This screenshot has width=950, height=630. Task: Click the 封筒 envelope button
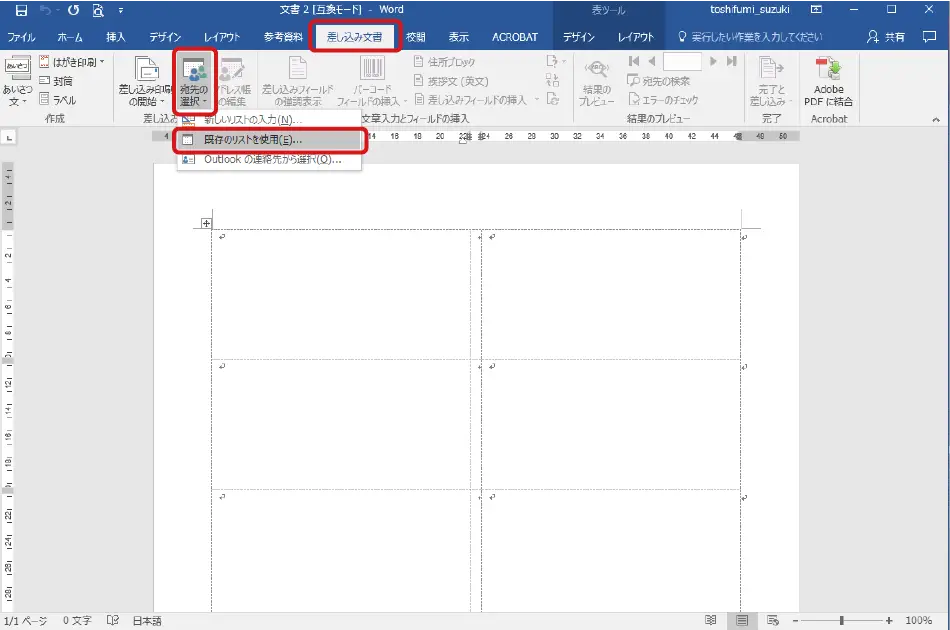56,81
